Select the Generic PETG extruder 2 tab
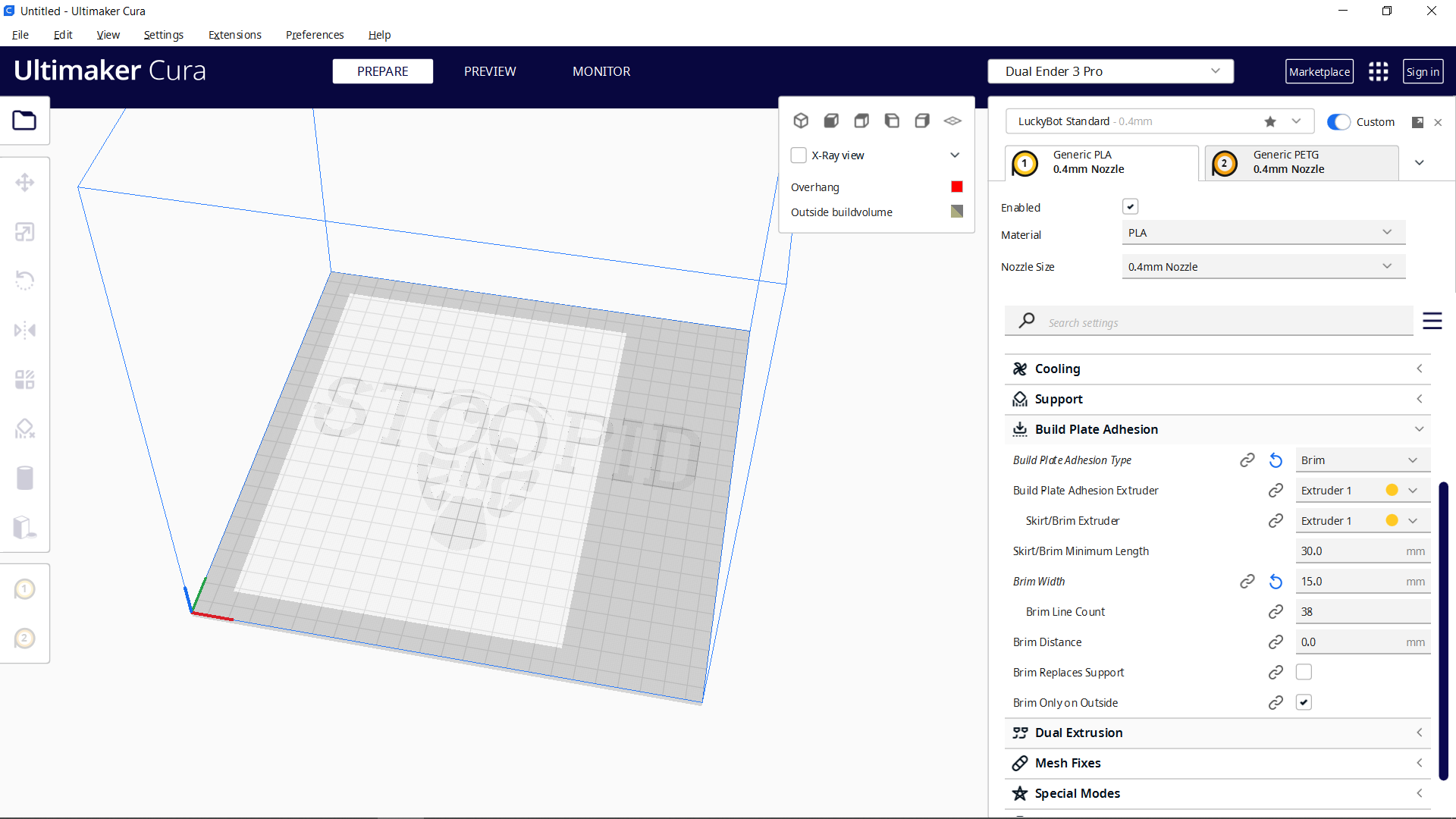1456x819 pixels. (1301, 162)
